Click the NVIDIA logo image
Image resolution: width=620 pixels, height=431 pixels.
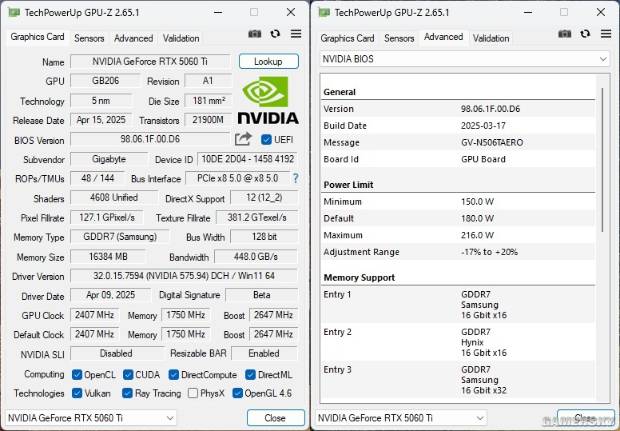click(x=268, y=100)
